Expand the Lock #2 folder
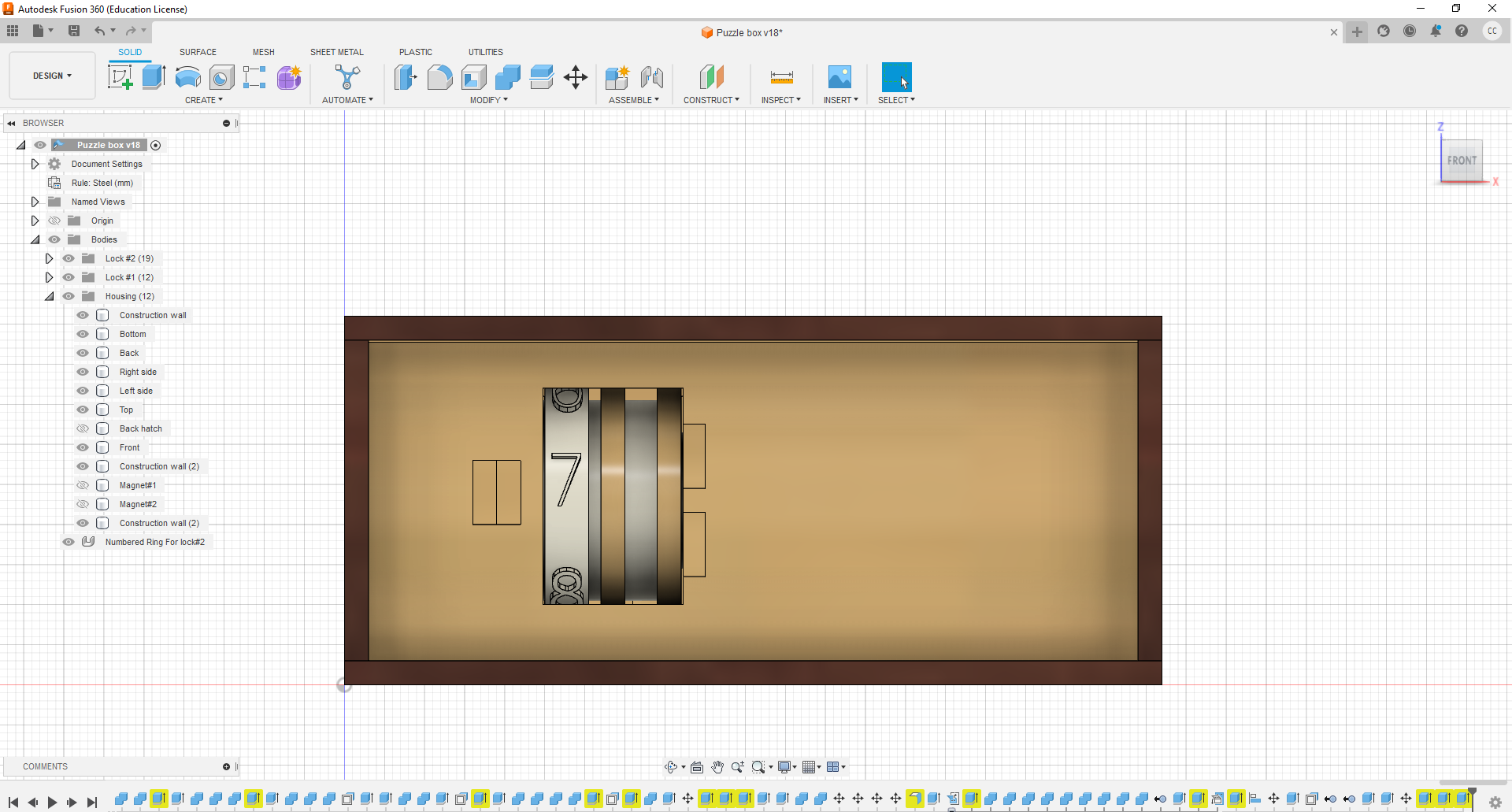The image size is (1512, 812). [49, 258]
